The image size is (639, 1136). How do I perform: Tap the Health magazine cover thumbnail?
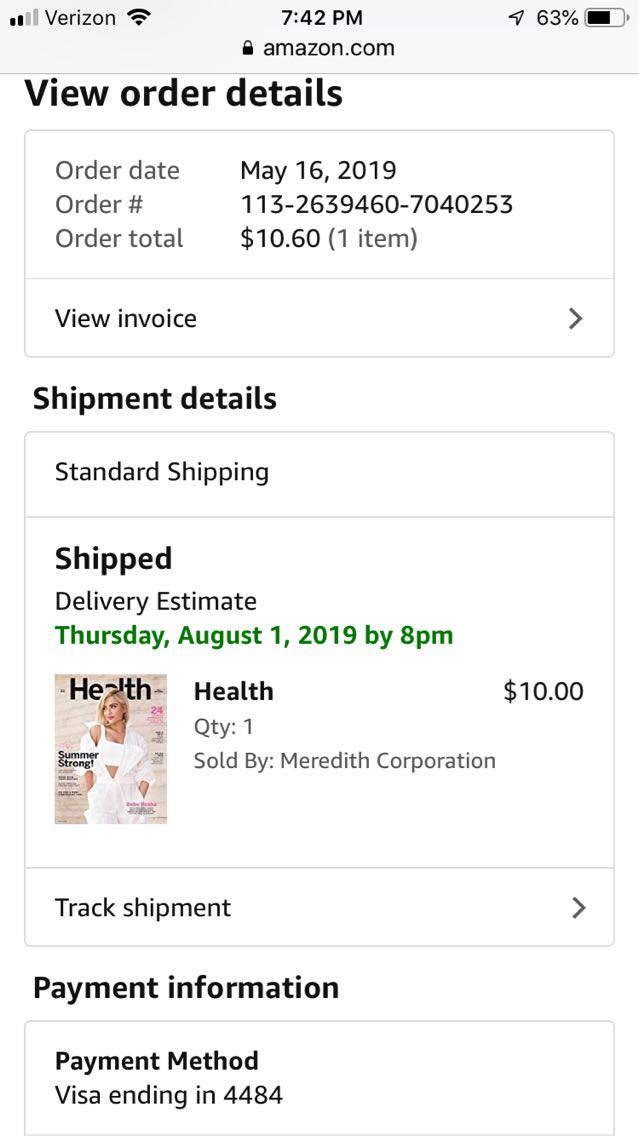click(x=111, y=749)
